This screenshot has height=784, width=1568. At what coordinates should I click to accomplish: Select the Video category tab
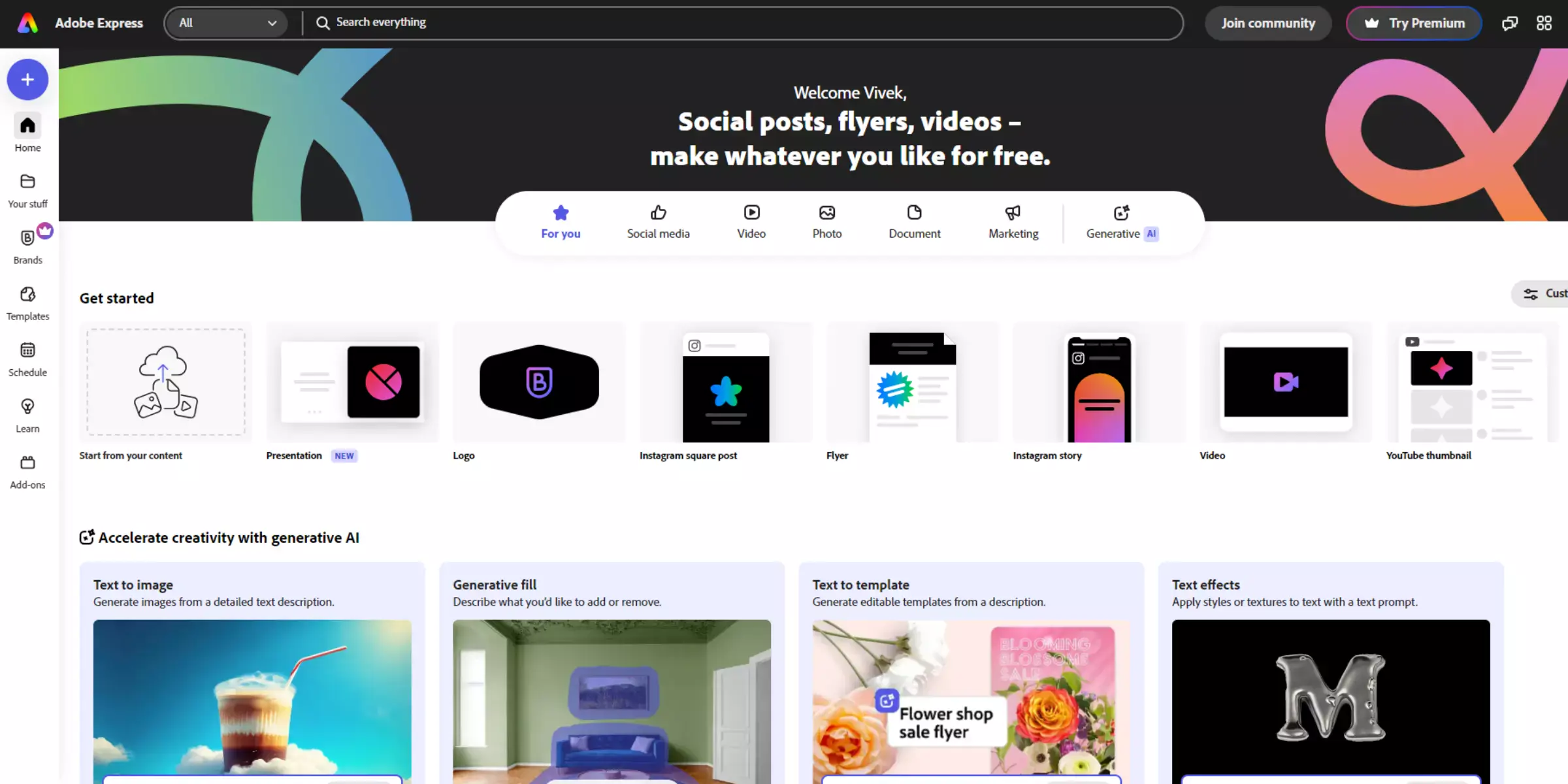point(751,221)
